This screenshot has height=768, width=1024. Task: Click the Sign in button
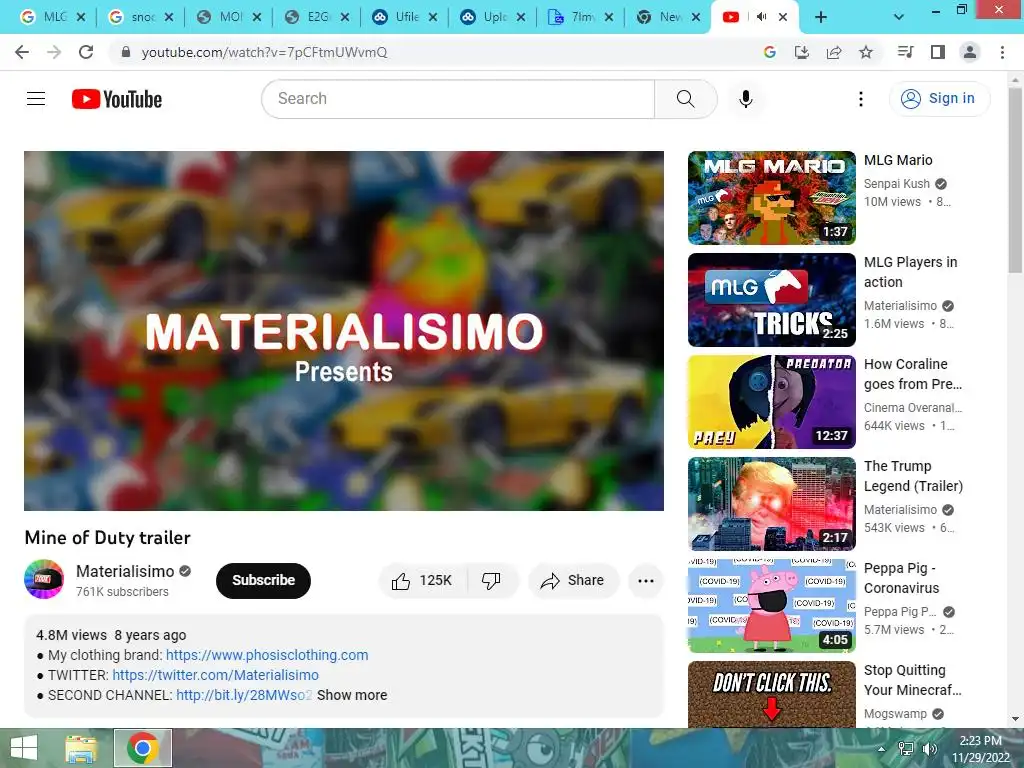tap(939, 99)
